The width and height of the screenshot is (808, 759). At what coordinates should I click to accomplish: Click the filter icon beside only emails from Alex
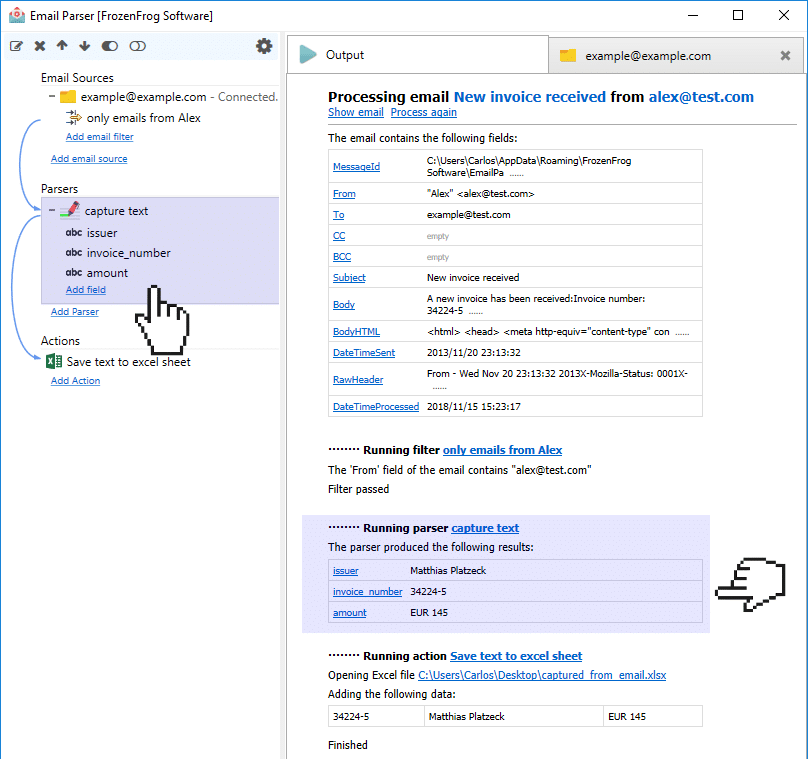click(x=74, y=117)
